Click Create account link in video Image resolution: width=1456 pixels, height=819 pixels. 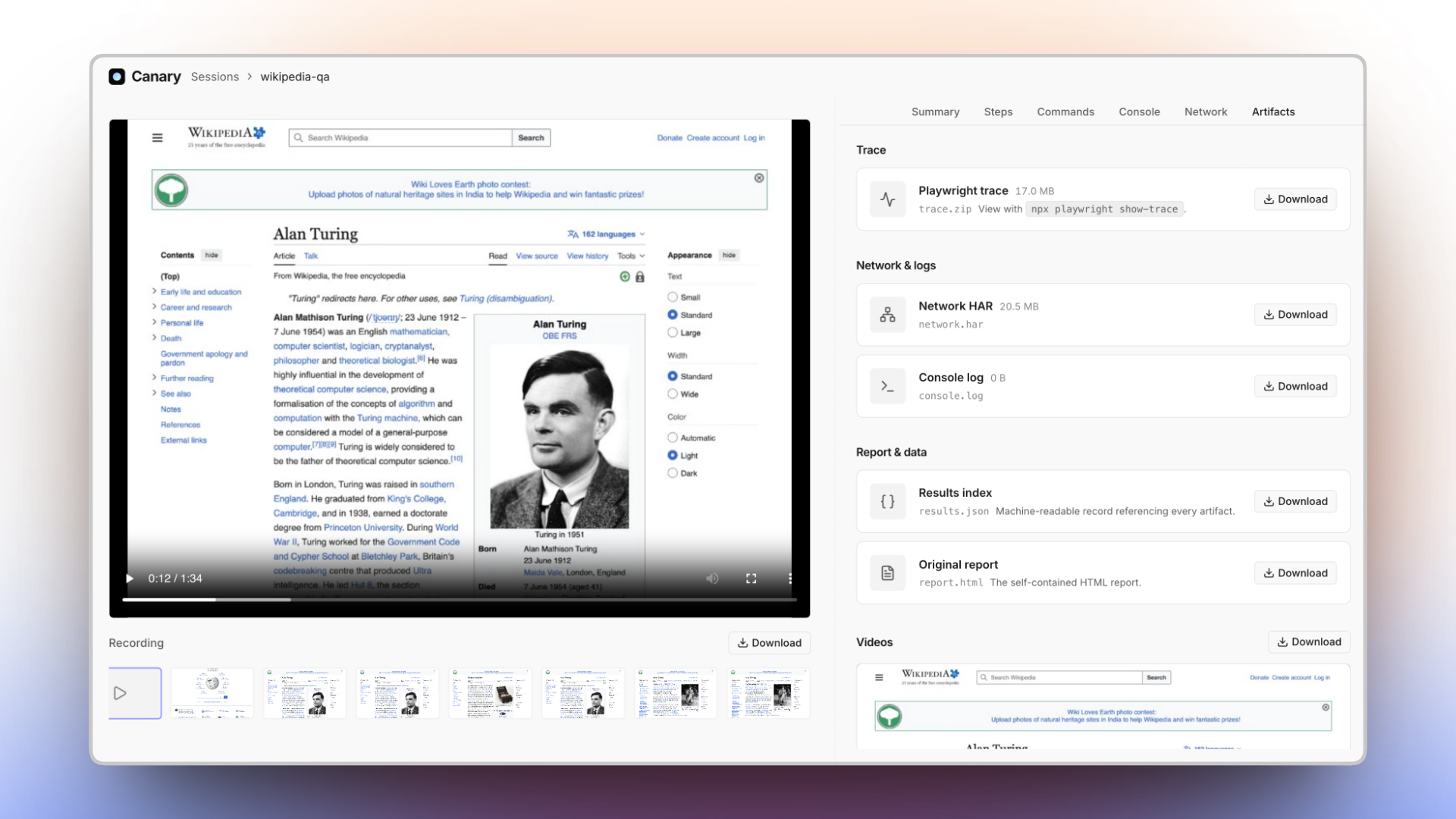713,138
